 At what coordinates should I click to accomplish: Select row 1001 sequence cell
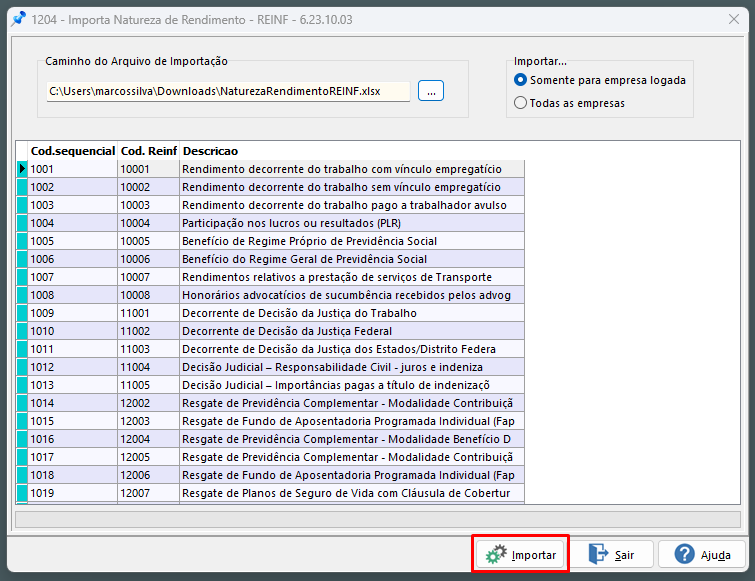pyautogui.click(x=72, y=169)
